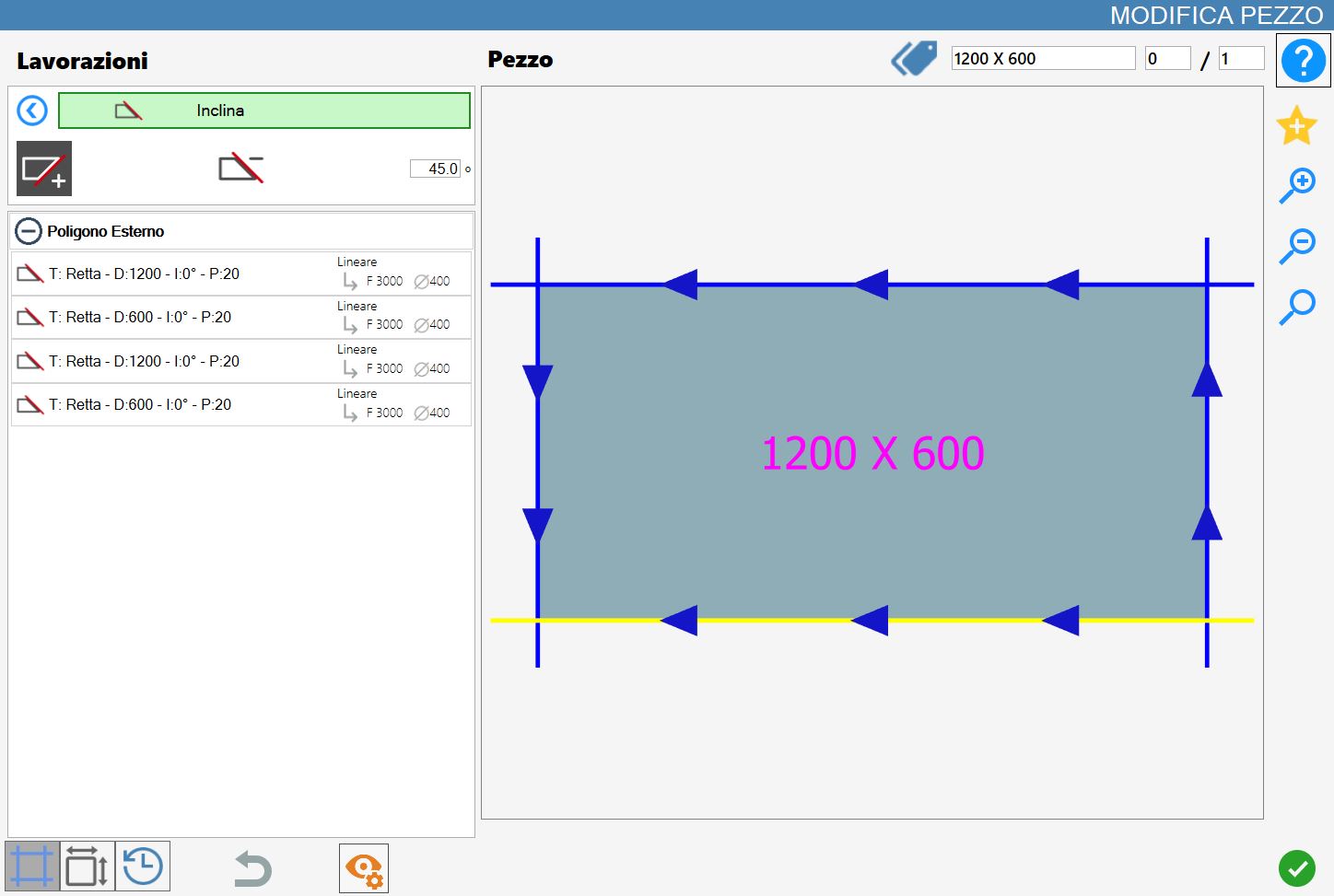Select third row Retta D:1200
Screen dimensions: 1334x896
pyautogui.click(x=241, y=361)
